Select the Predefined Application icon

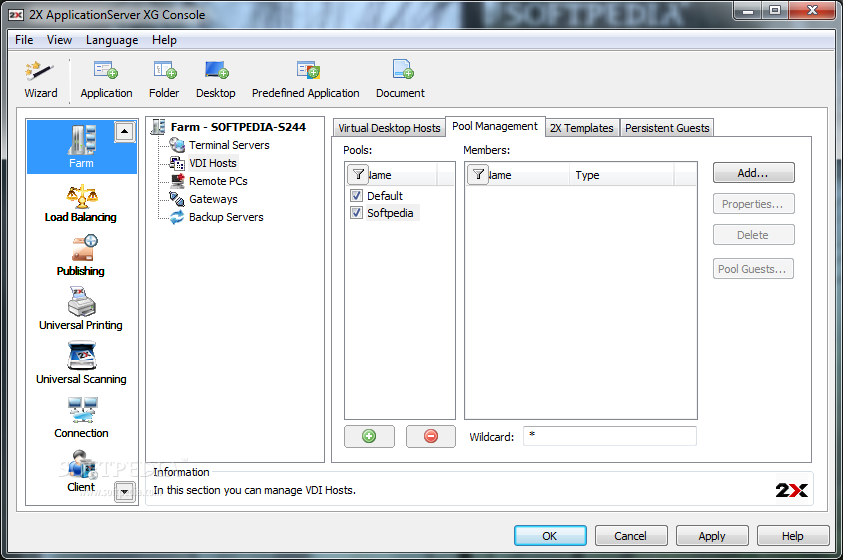pos(305,80)
